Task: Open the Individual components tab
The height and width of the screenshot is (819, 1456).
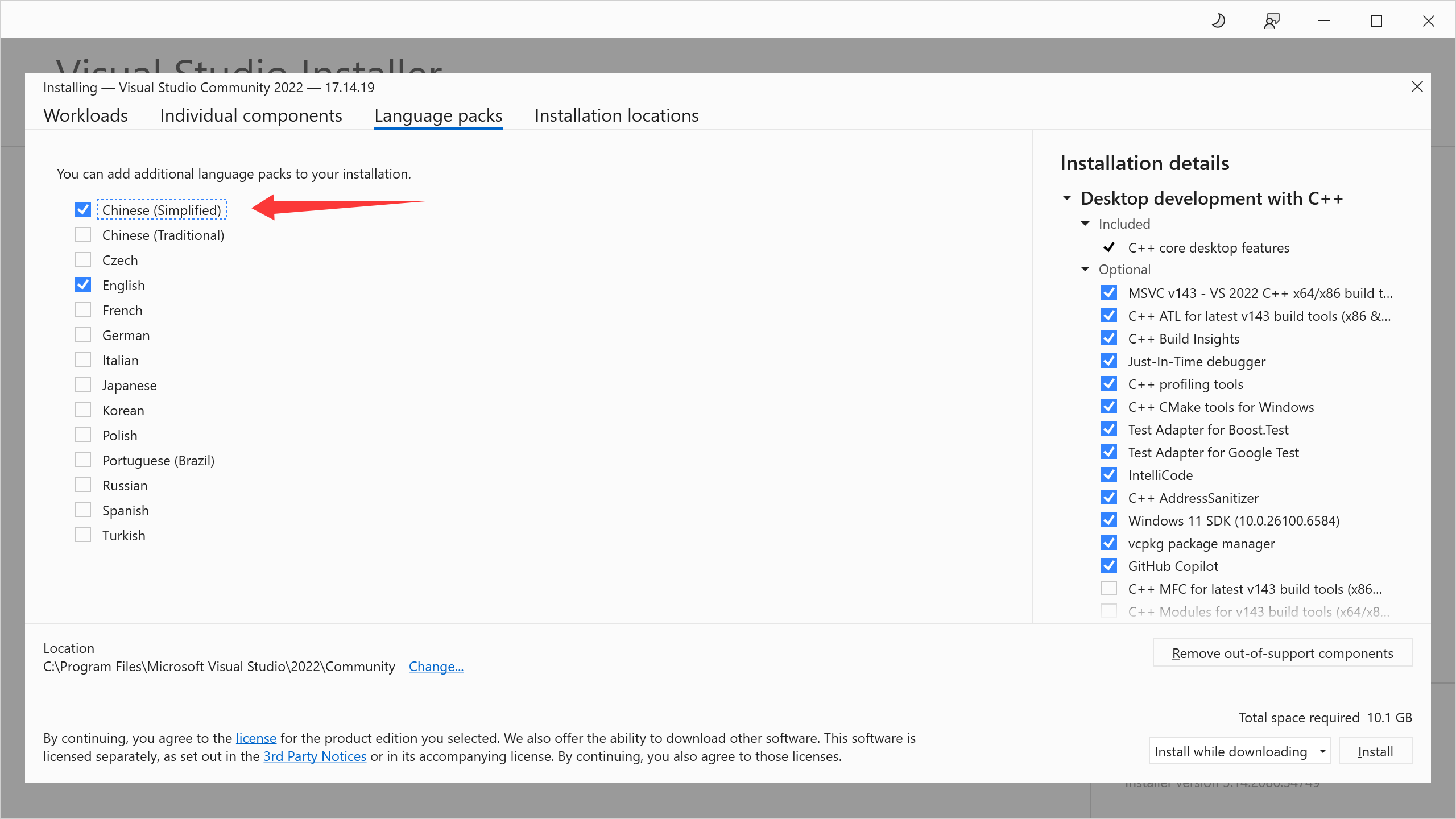Action: (251, 115)
